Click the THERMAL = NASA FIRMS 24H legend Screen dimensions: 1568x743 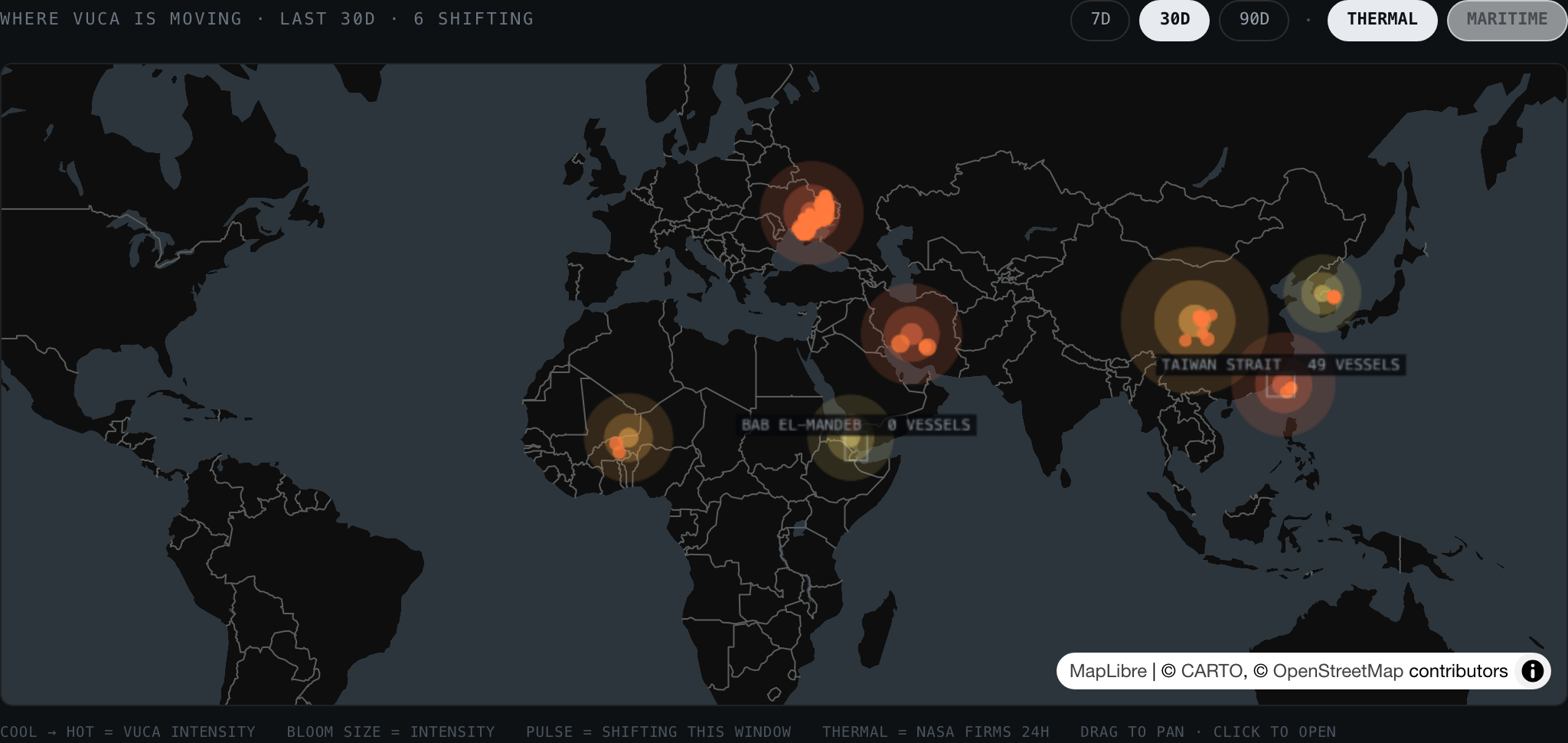(936, 732)
